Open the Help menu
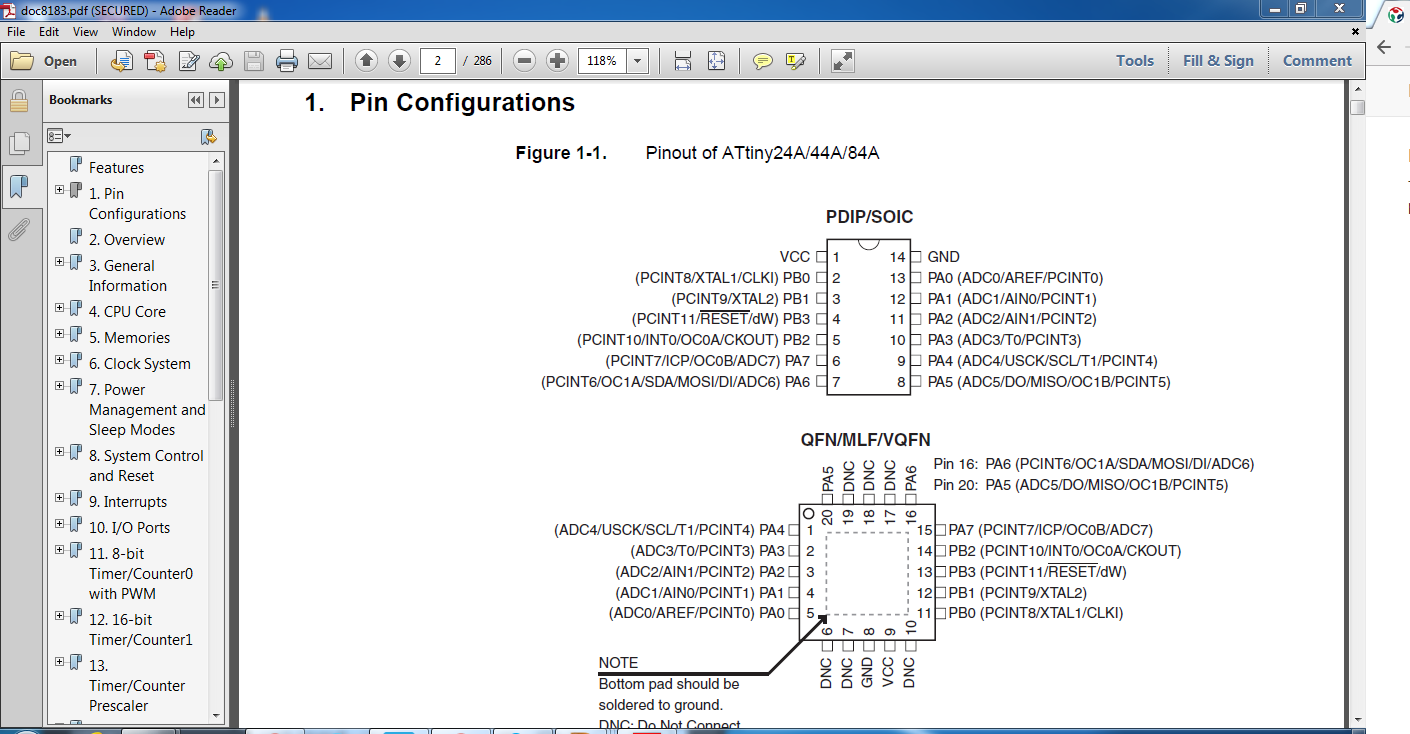The height and width of the screenshot is (734, 1410). click(182, 32)
